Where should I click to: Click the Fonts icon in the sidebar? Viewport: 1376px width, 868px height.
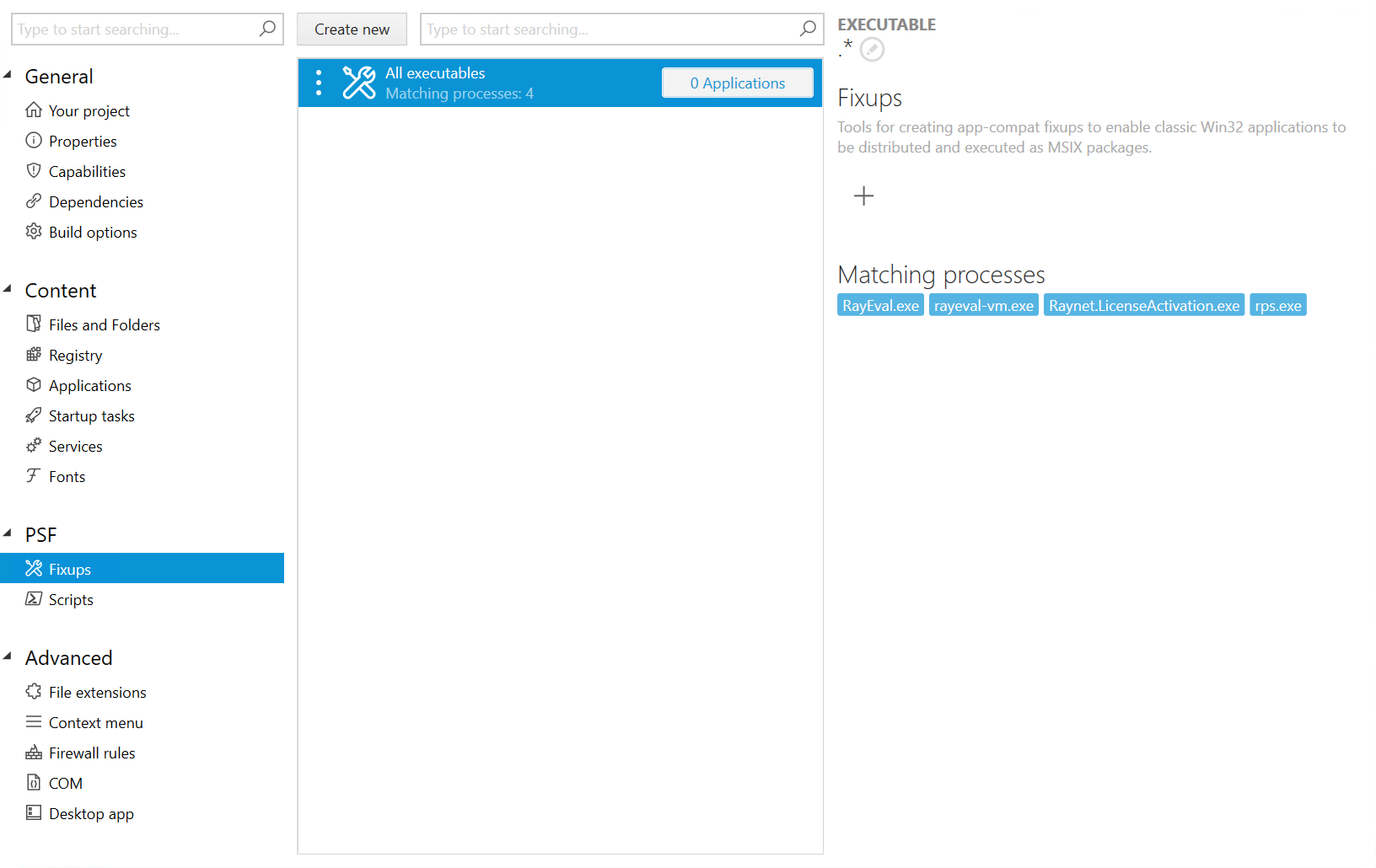click(x=34, y=476)
